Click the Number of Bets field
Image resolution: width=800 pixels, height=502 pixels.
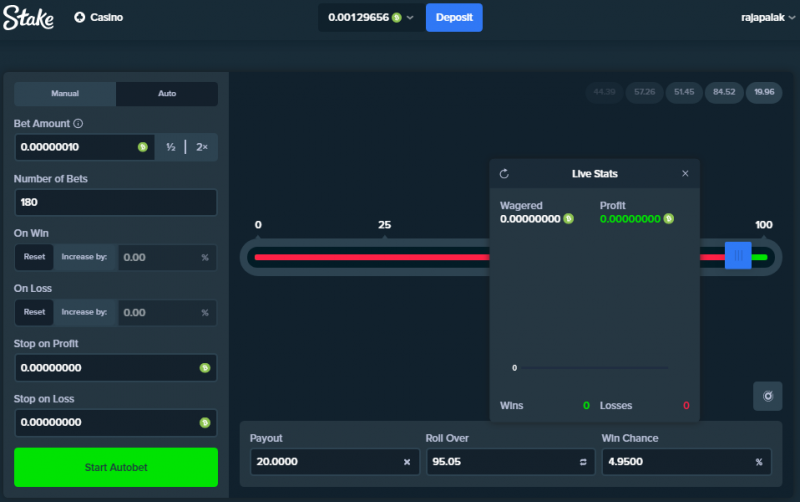pyautogui.click(x=116, y=202)
